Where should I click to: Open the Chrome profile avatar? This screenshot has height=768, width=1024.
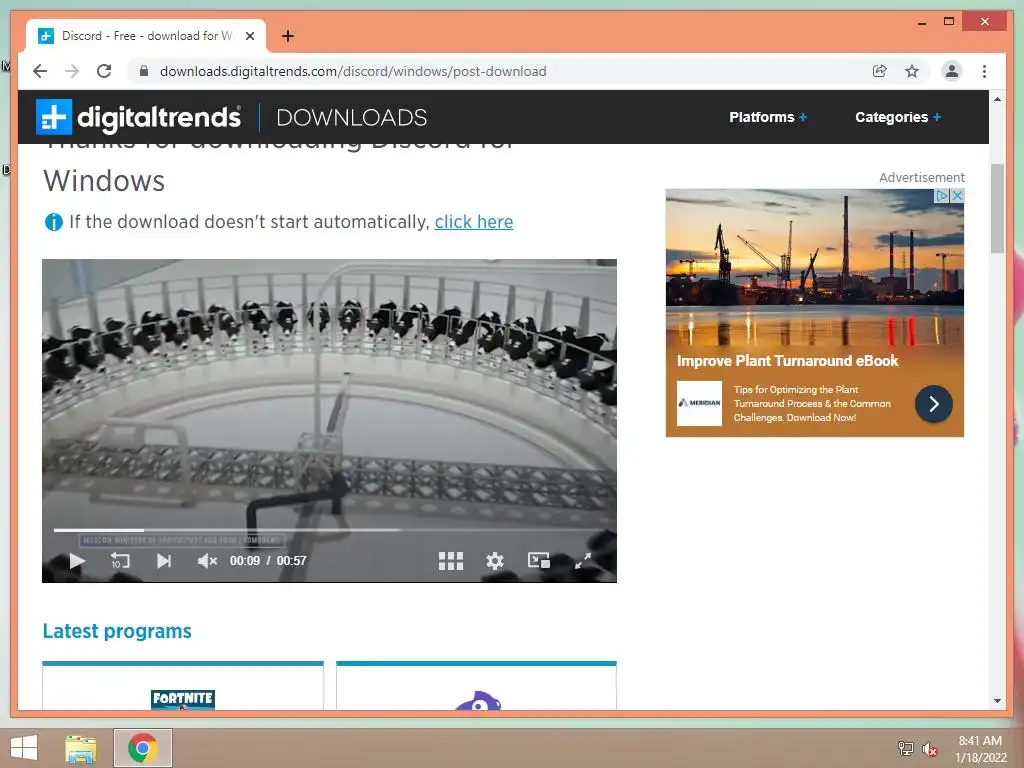[952, 71]
